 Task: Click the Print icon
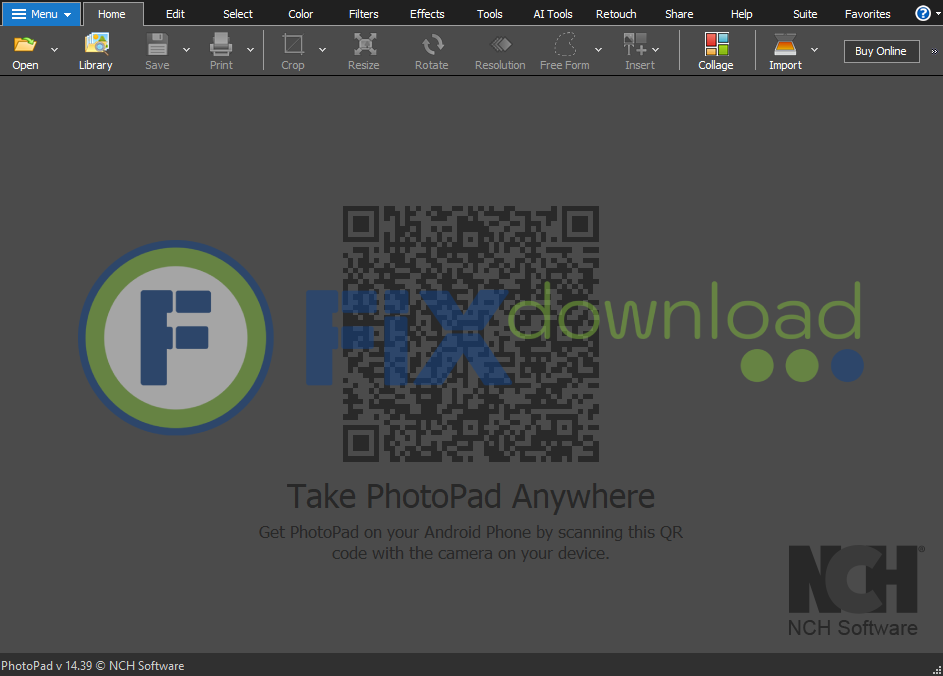[221, 45]
